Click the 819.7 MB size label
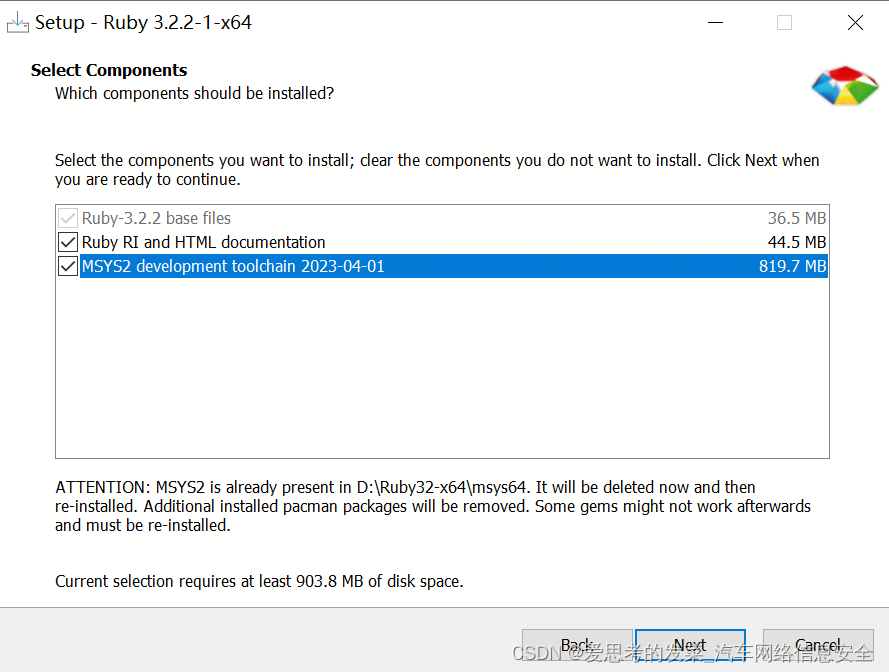 pyautogui.click(x=793, y=266)
